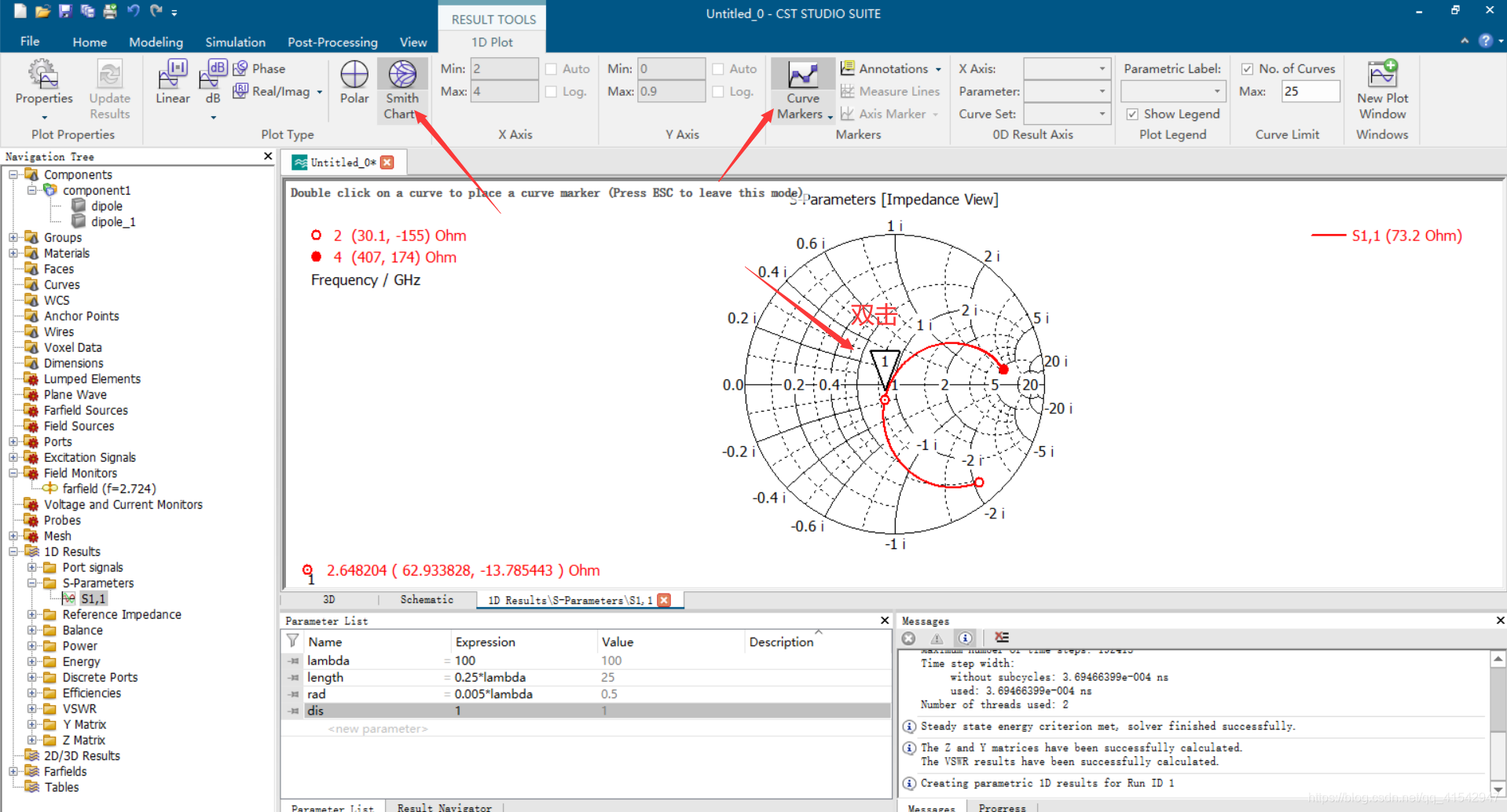Enable X Axis Auto checkbox
The height and width of the screenshot is (812, 1507).
[x=551, y=69]
